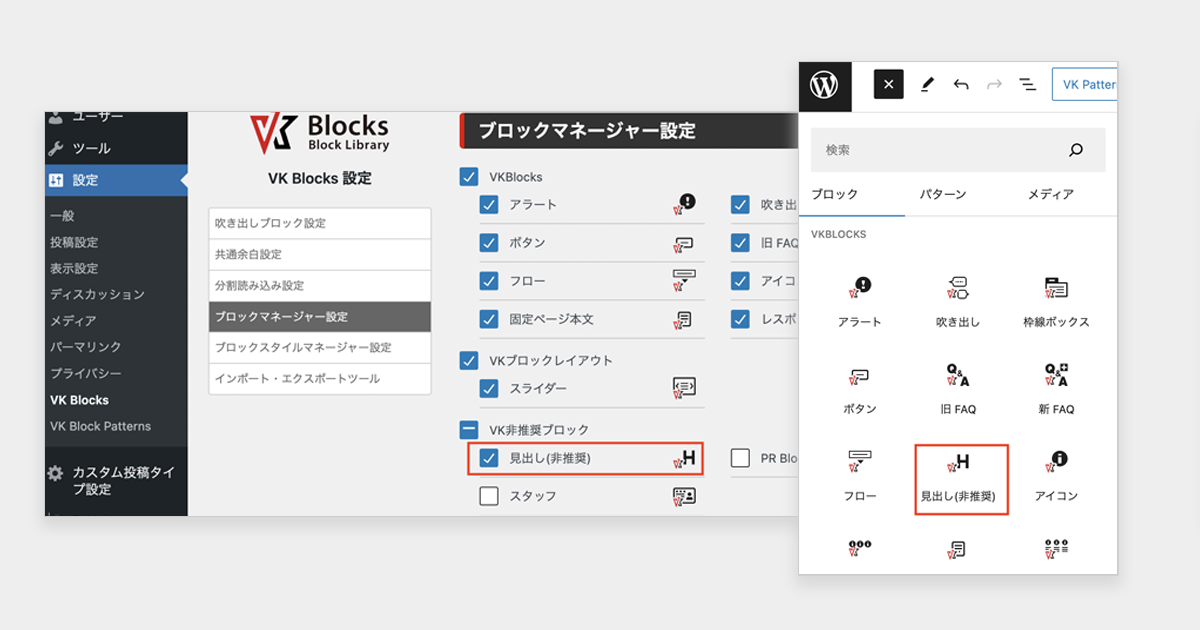Screen dimensions: 1200x630
Task: Switch to the パターン tab
Action: tap(942, 194)
